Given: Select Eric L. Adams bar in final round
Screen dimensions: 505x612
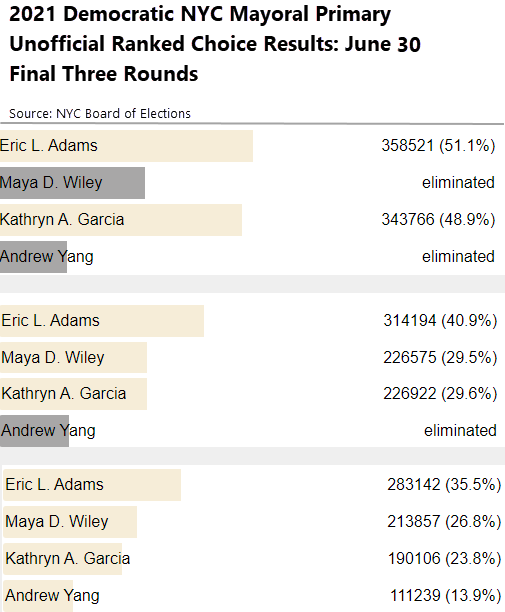Looking at the screenshot, I should [x=126, y=146].
